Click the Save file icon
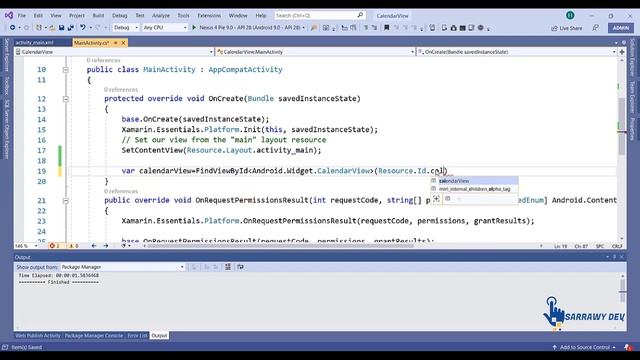This screenshot has height=360, width=640. (x=61, y=27)
